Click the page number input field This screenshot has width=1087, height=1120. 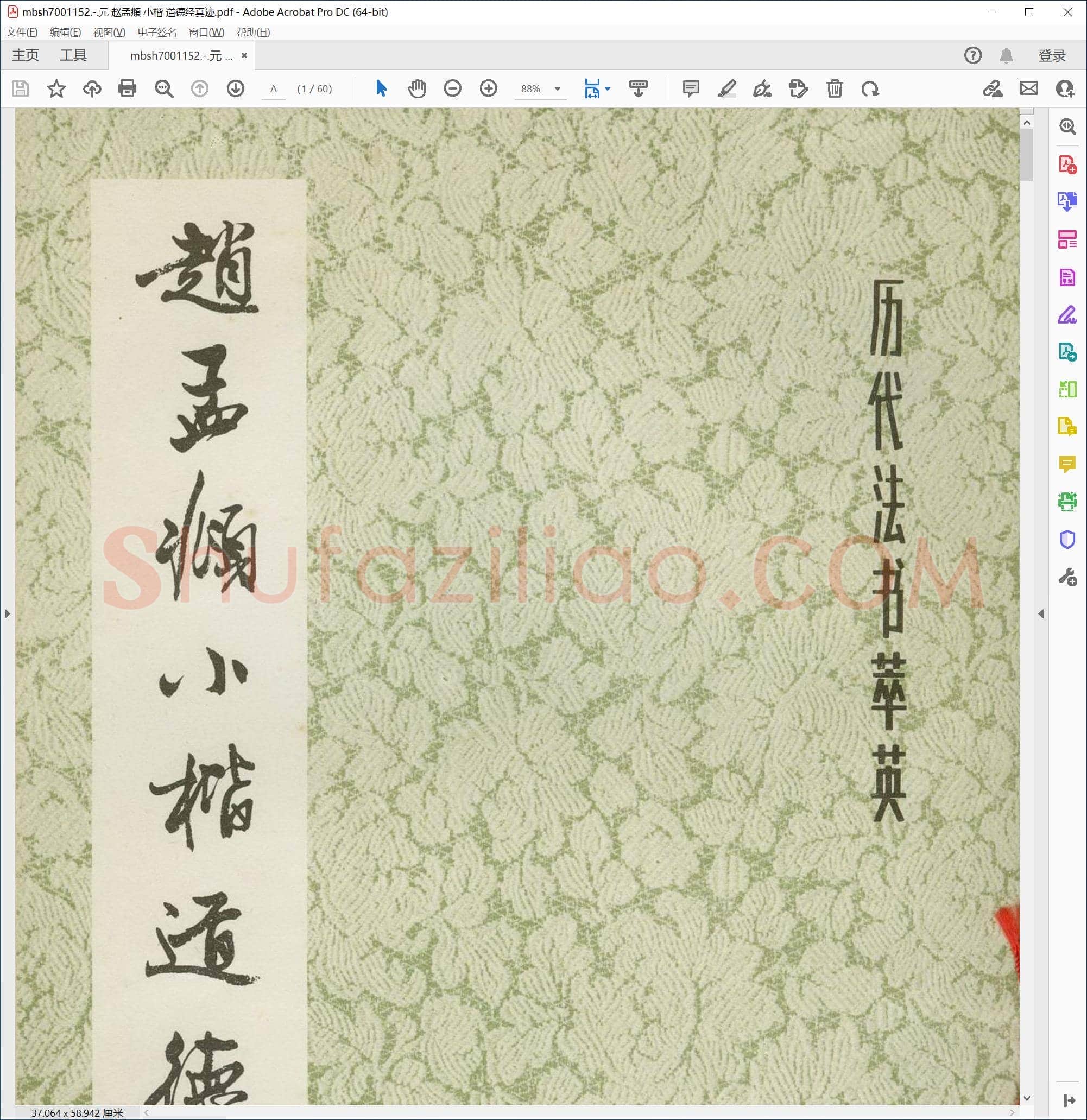(x=274, y=88)
